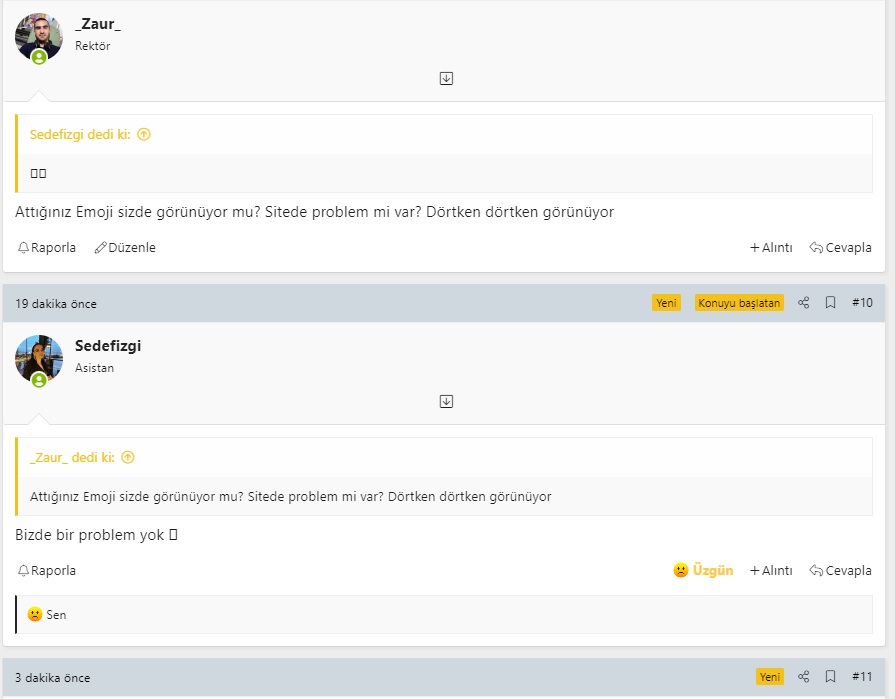The width and height of the screenshot is (895, 699).
Task: Edit _Zaur_'s post with Düzenle
Action: 125,248
